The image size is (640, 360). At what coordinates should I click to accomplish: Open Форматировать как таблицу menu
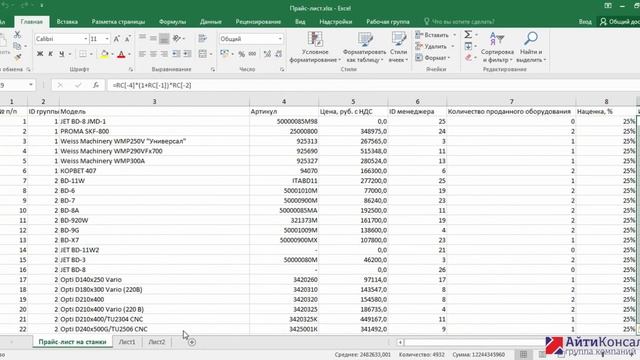[x=364, y=47]
